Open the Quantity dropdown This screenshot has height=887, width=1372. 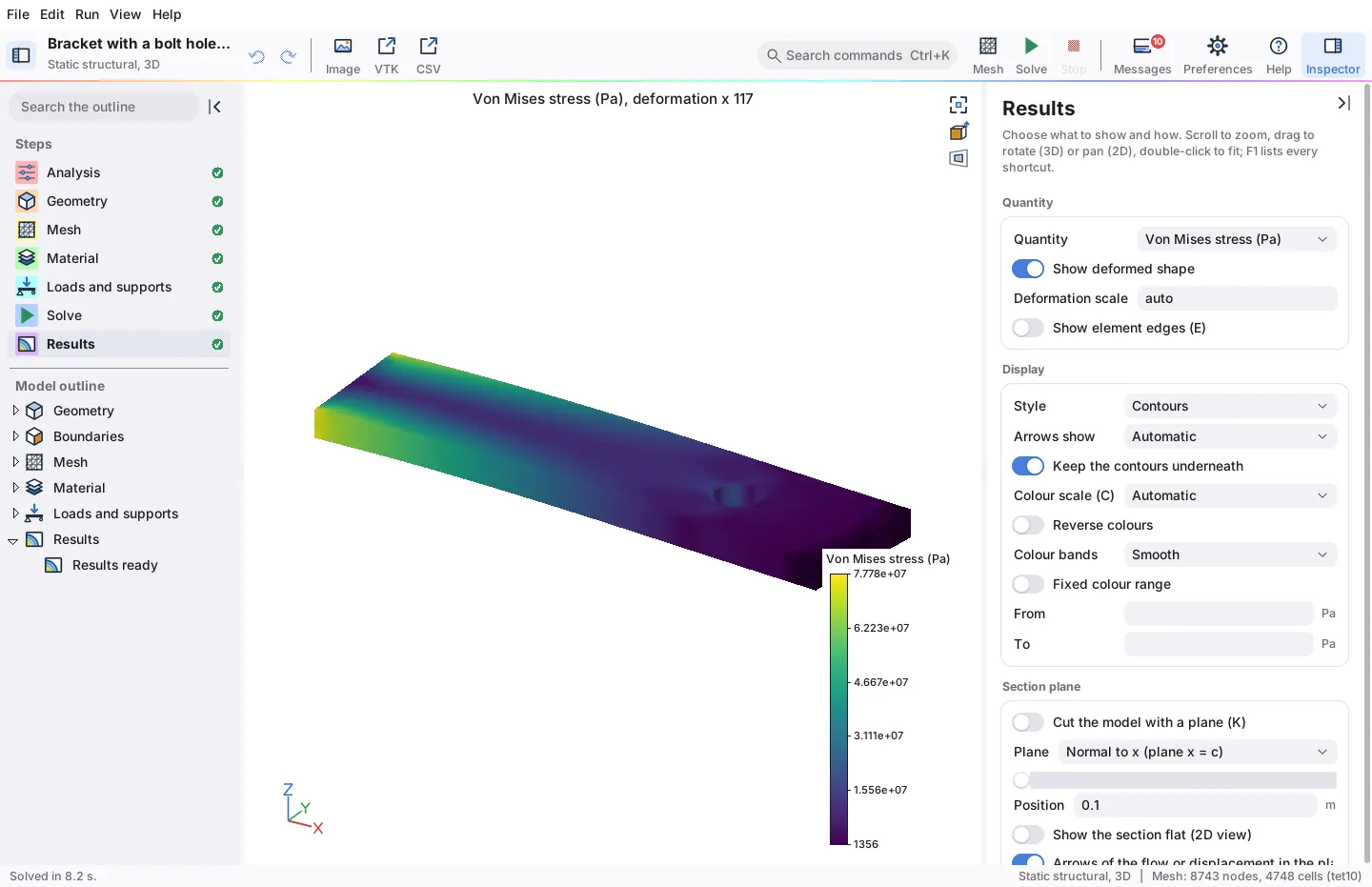coord(1237,239)
